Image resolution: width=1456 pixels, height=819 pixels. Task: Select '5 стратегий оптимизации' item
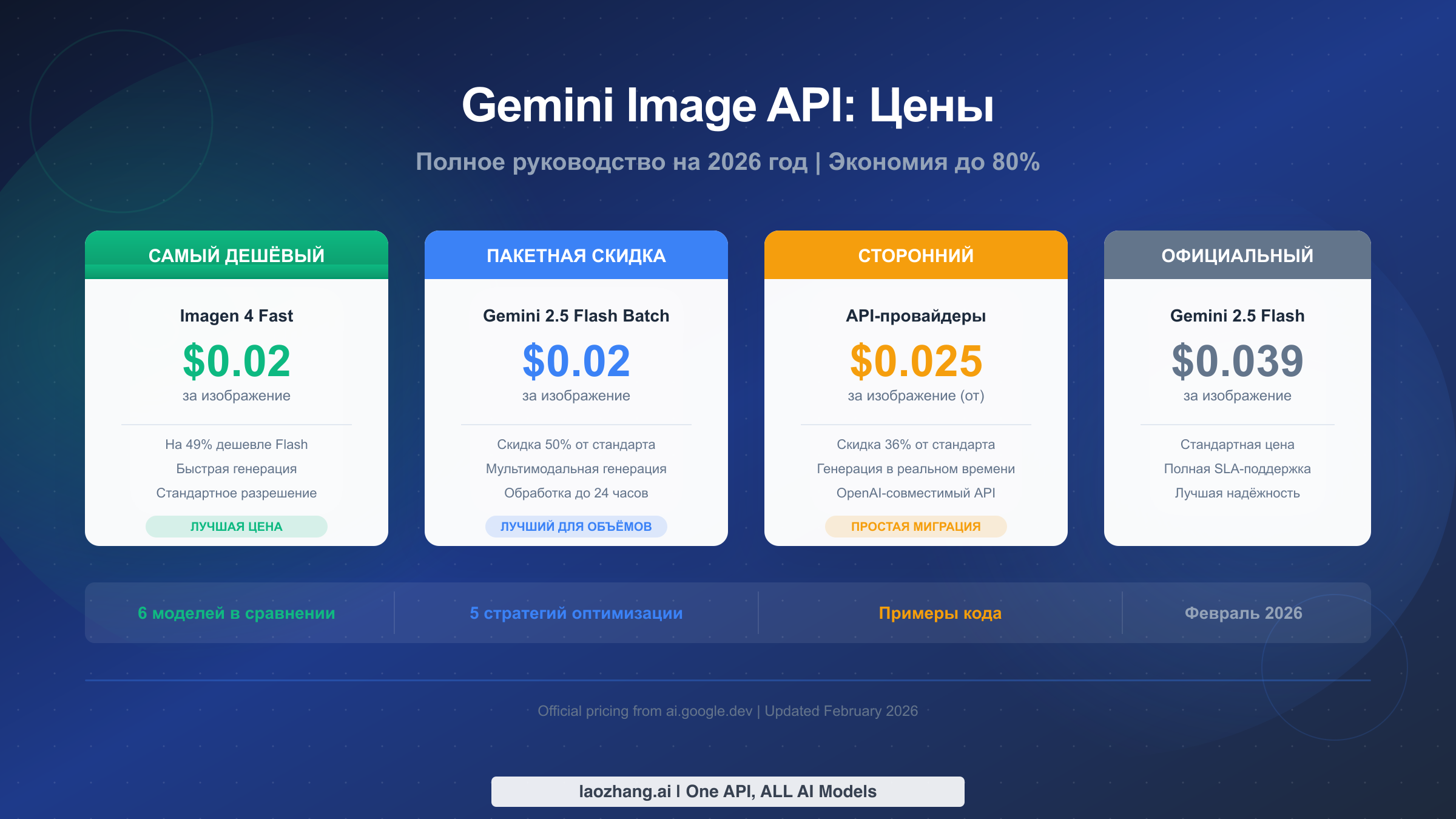coord(576,613)
